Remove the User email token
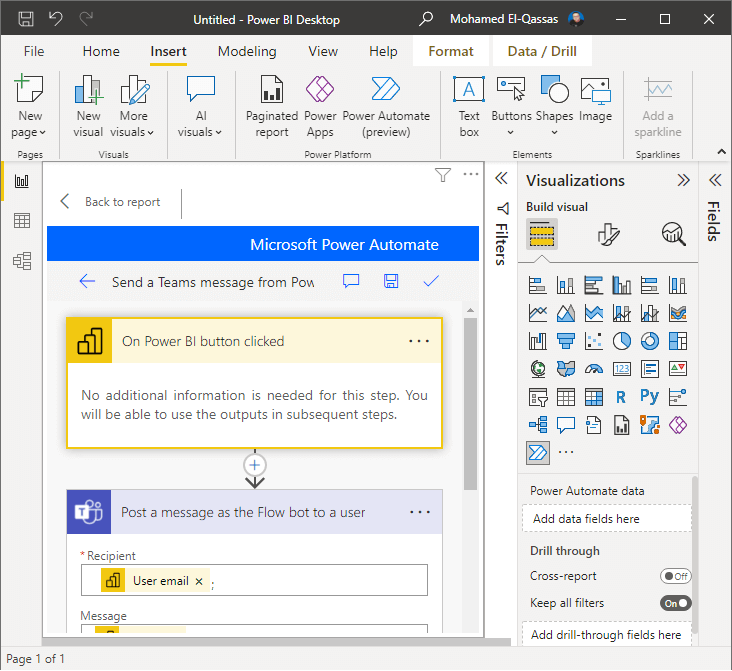This screenshot has width=732, height=671. click(x=199, y=581)
